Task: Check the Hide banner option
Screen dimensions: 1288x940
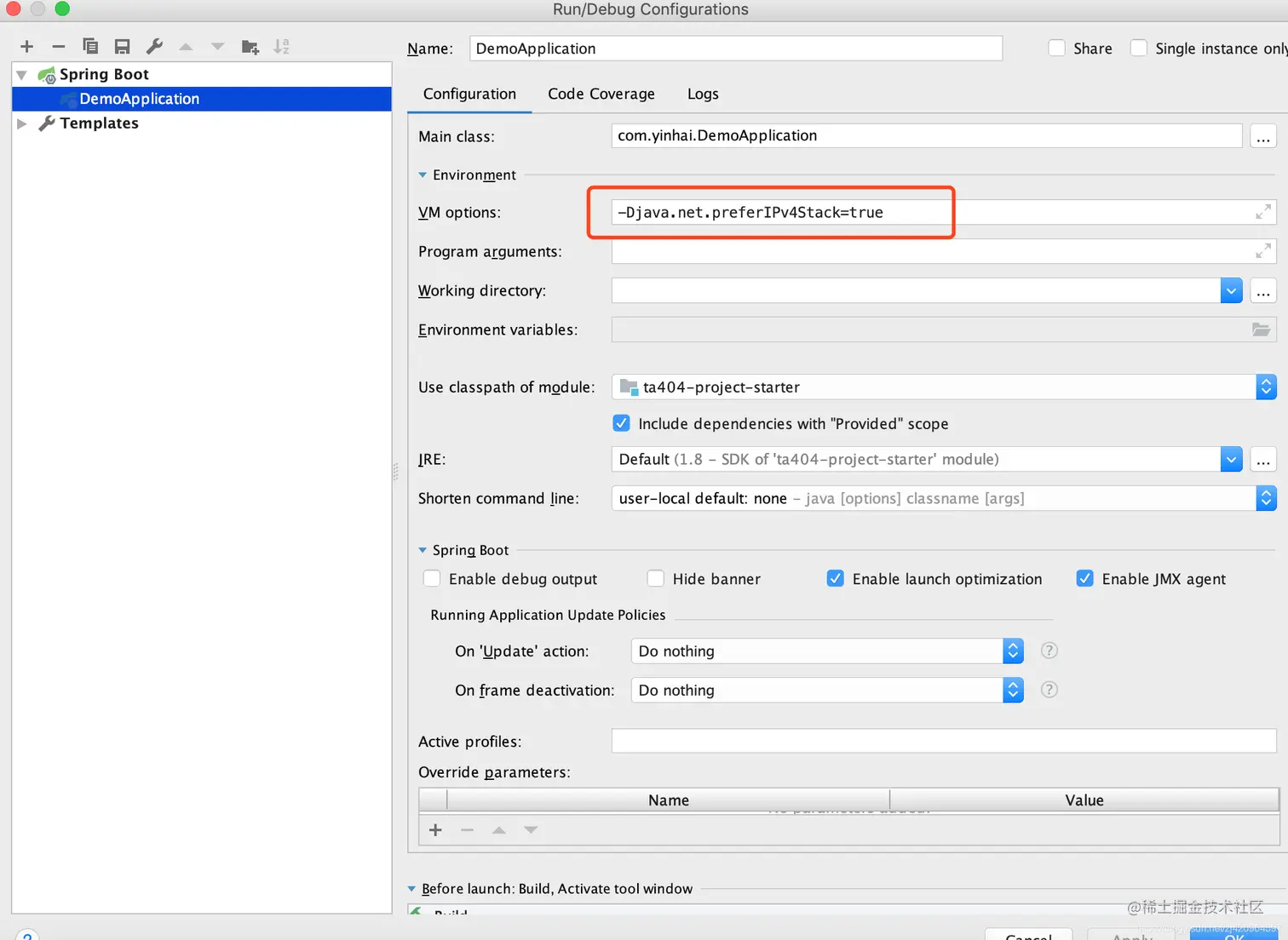Action: [656, 579]
